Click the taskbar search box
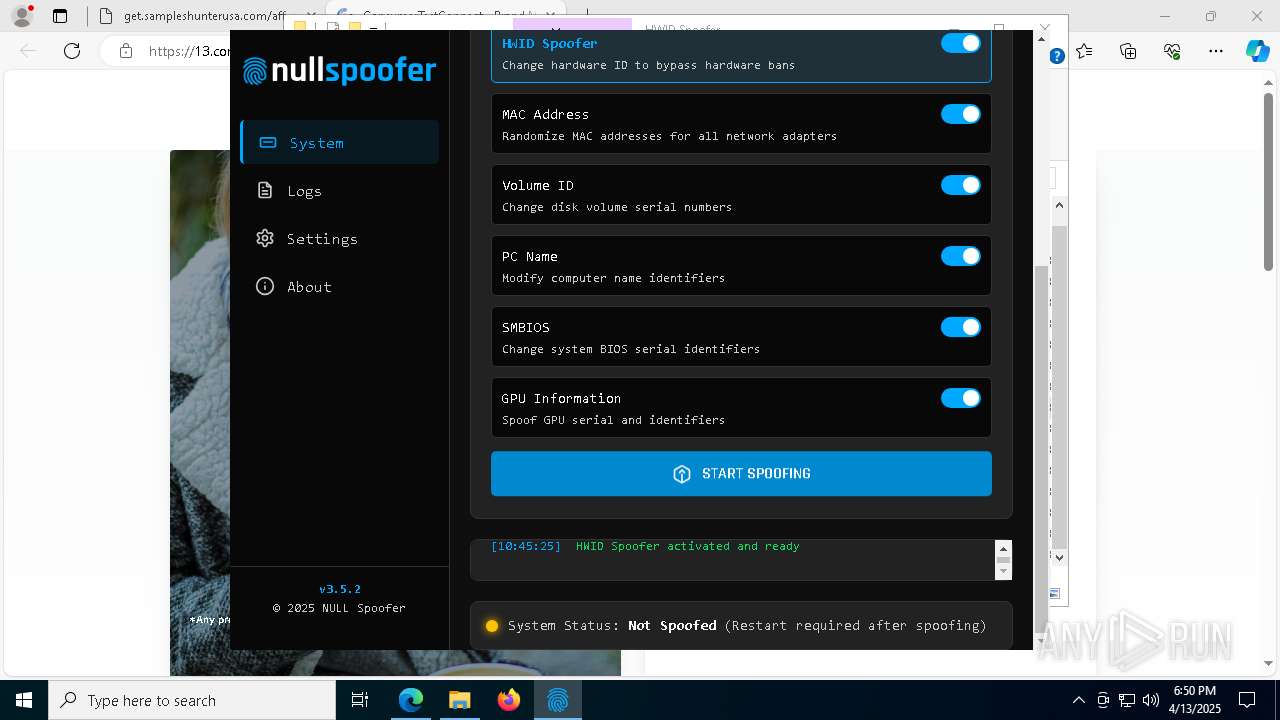 [192, 700]
